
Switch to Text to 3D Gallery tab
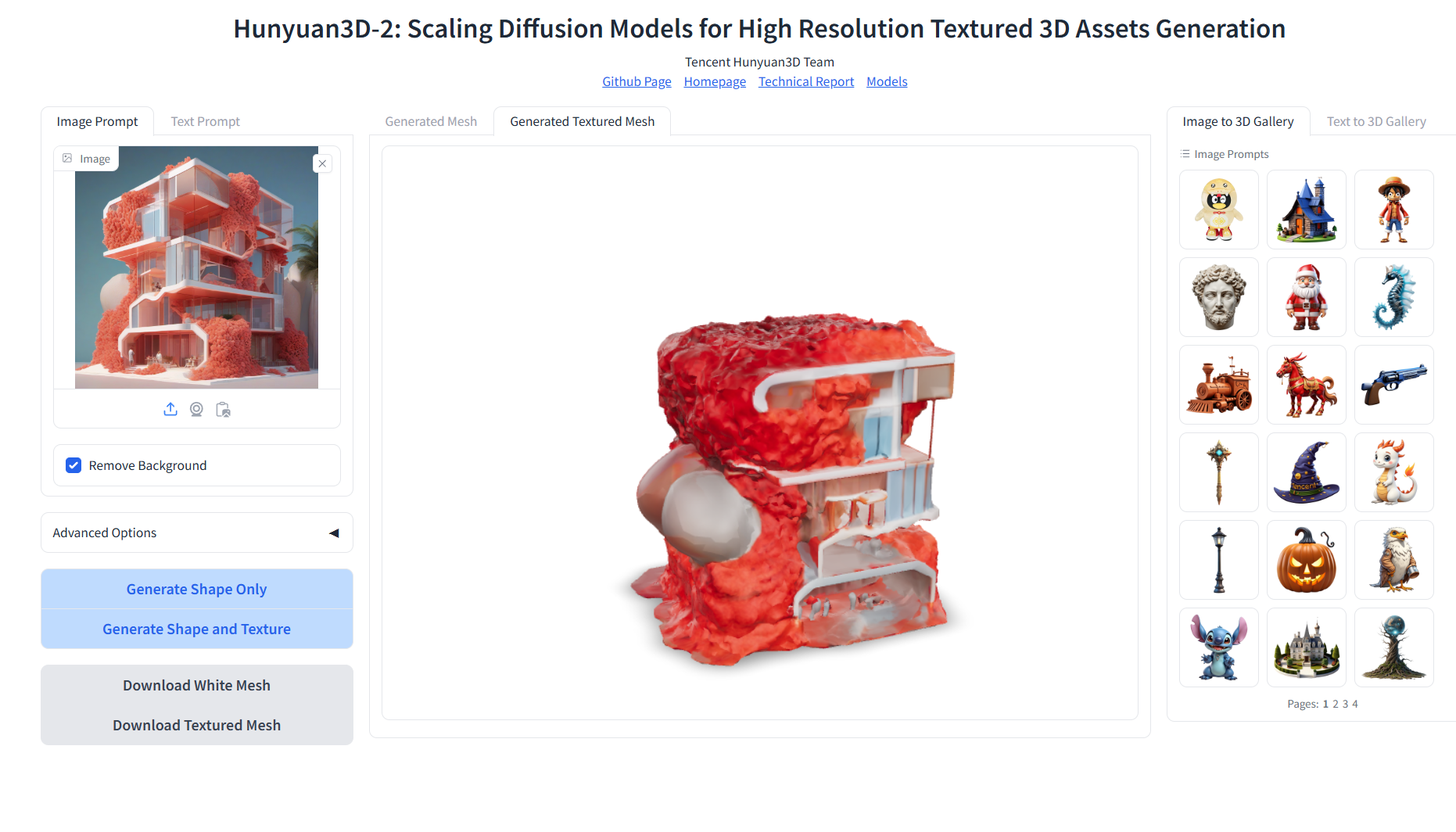tap(1376, 121)
